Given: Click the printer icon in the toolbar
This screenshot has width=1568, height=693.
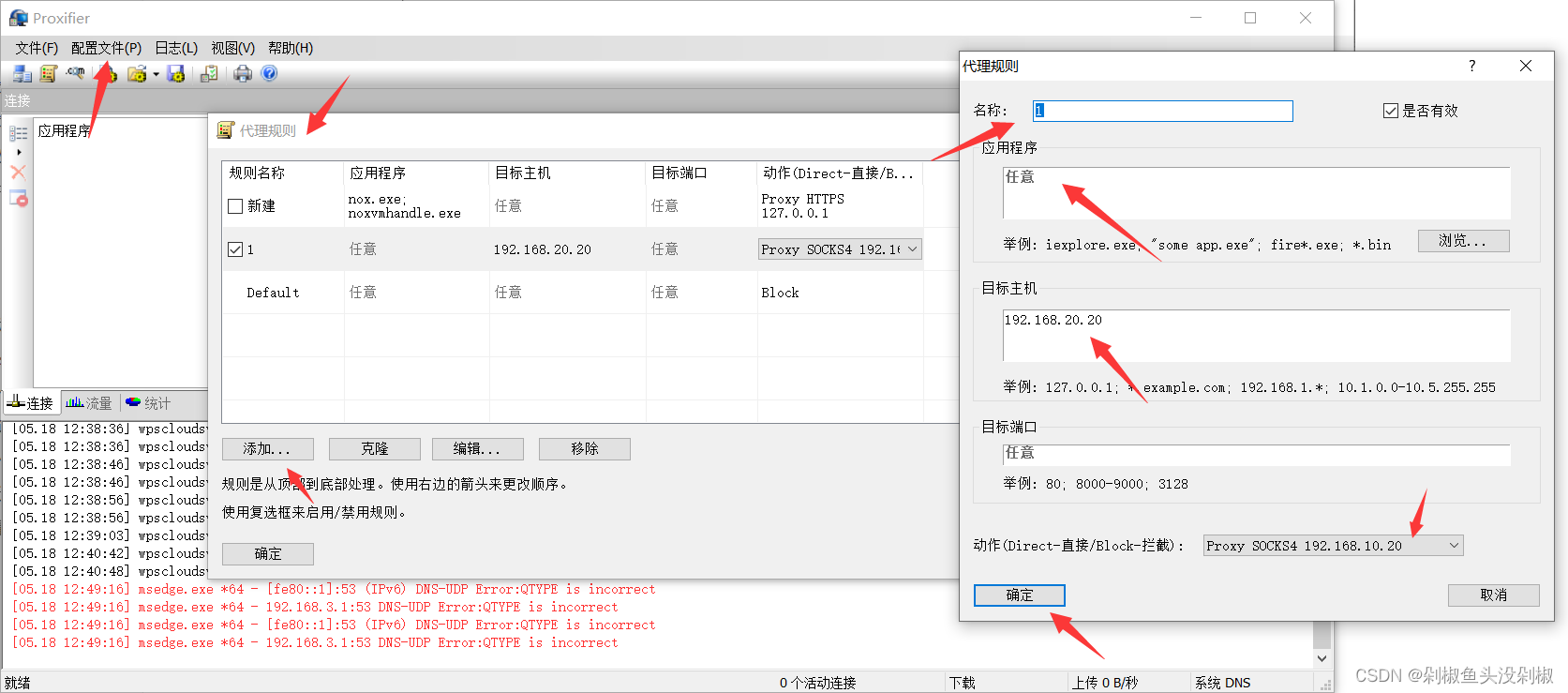Looking at the screenshot, I should (x=243, y=73).
